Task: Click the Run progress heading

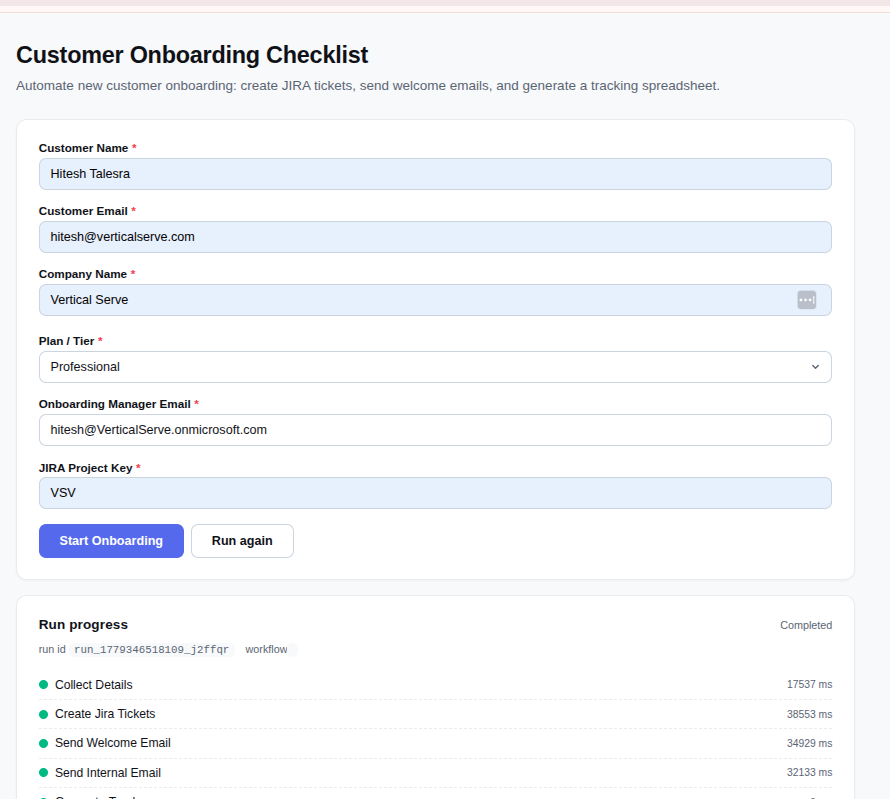Action: (x=83, y=624)
